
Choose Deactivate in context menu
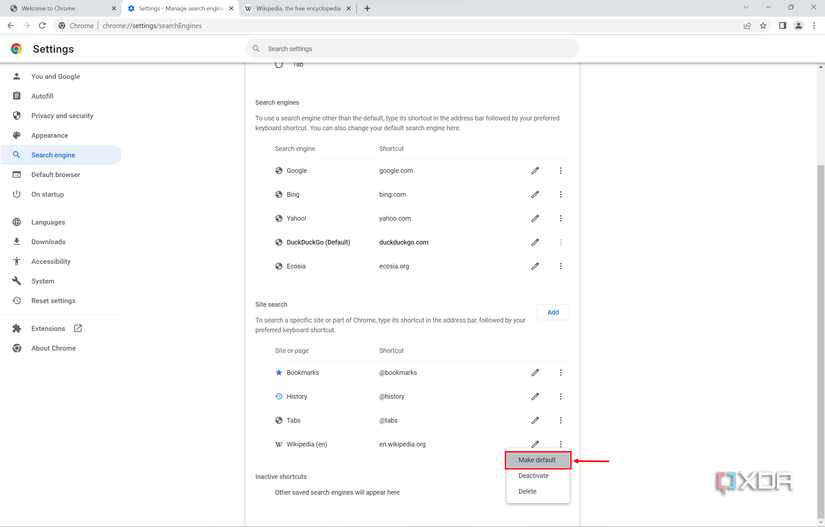[538, 475]
